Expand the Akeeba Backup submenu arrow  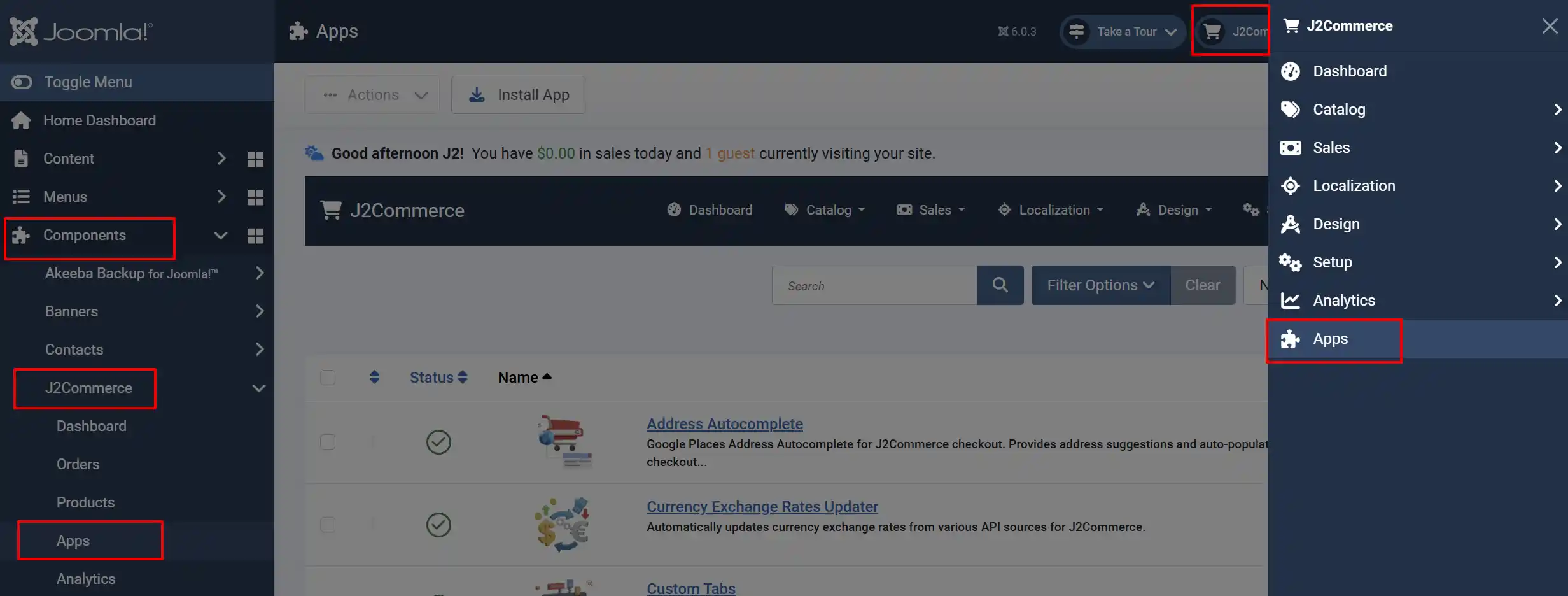click(259, 273)
